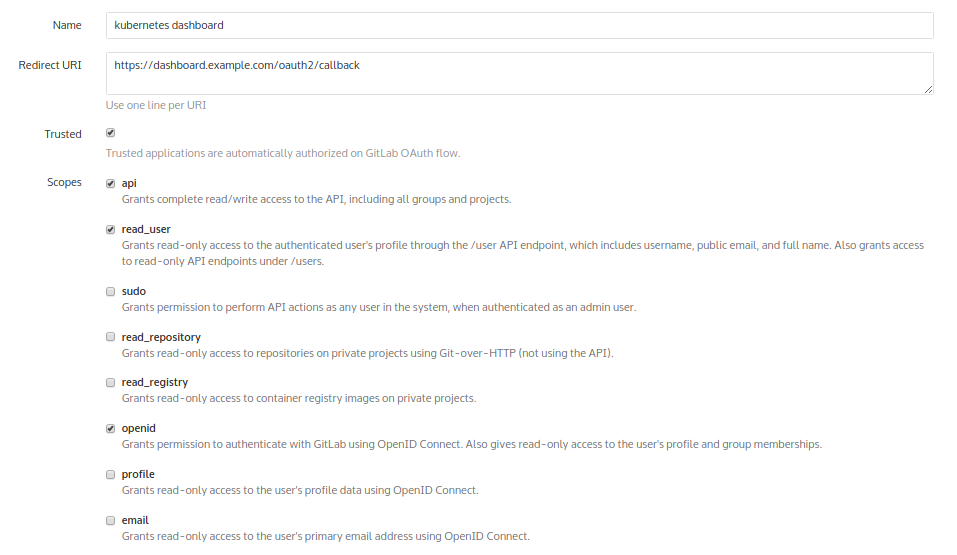Click the "read_repository" scope label text
957x555 pixels.
click(161, 337)
